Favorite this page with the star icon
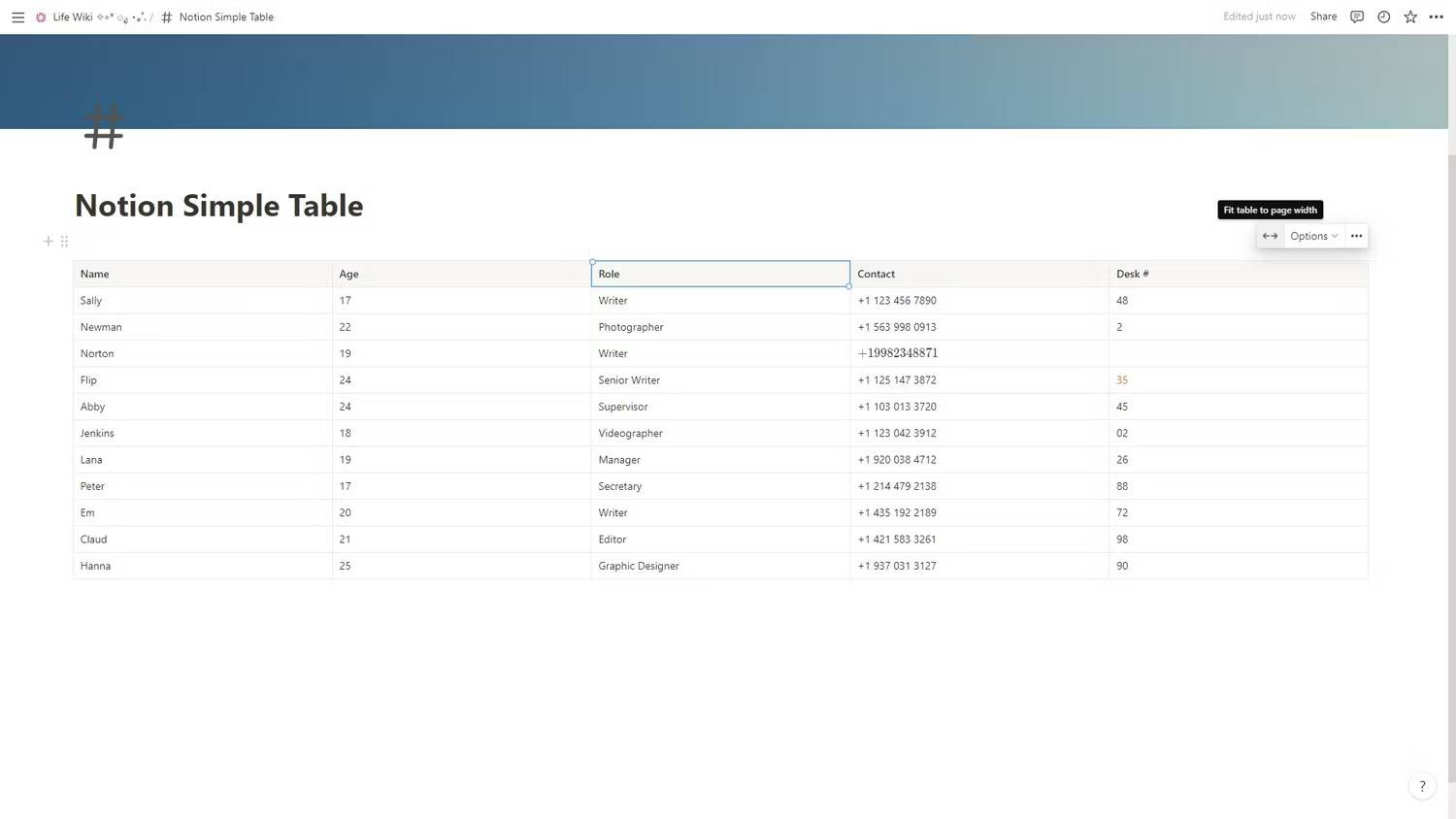Screen dimensions: 1456x819 [x=1409, y=16]
